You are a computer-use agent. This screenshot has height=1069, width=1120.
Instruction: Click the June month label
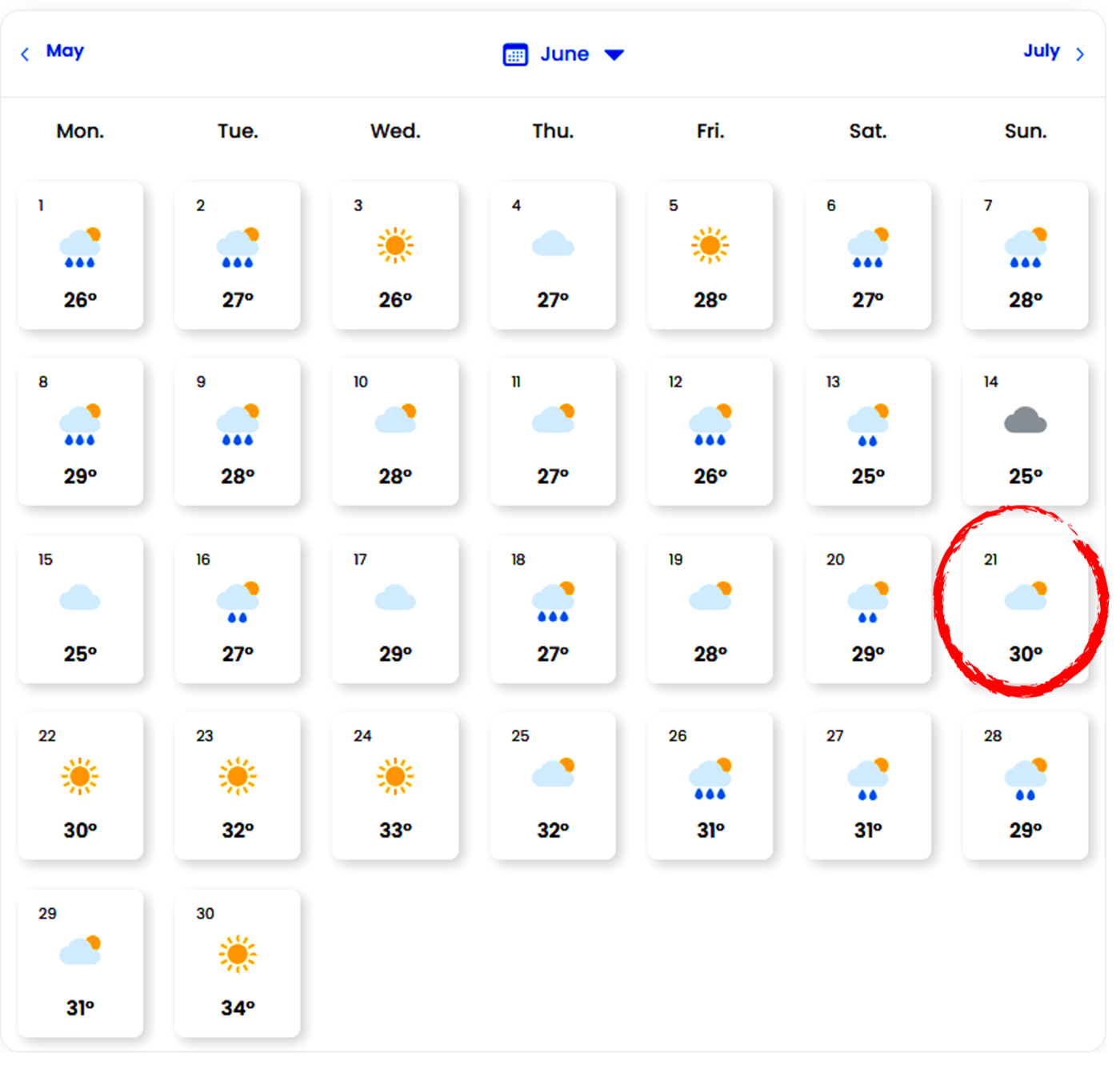point(564,54)
